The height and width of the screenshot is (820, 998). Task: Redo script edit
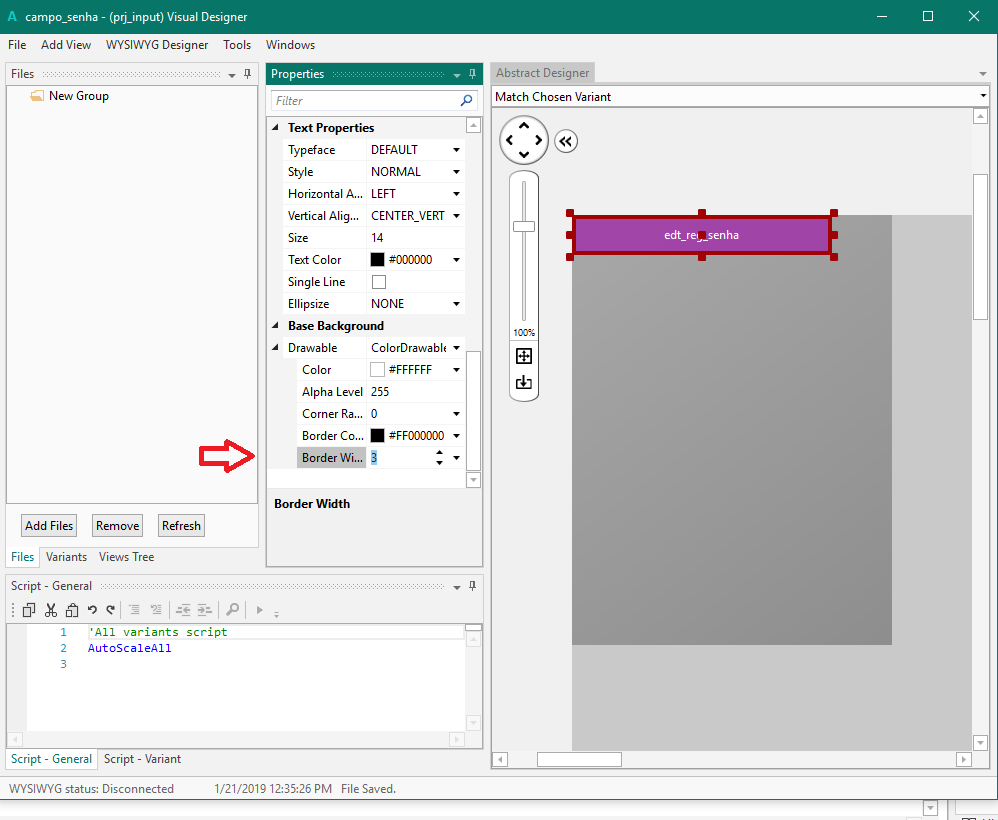coord(111,610)
